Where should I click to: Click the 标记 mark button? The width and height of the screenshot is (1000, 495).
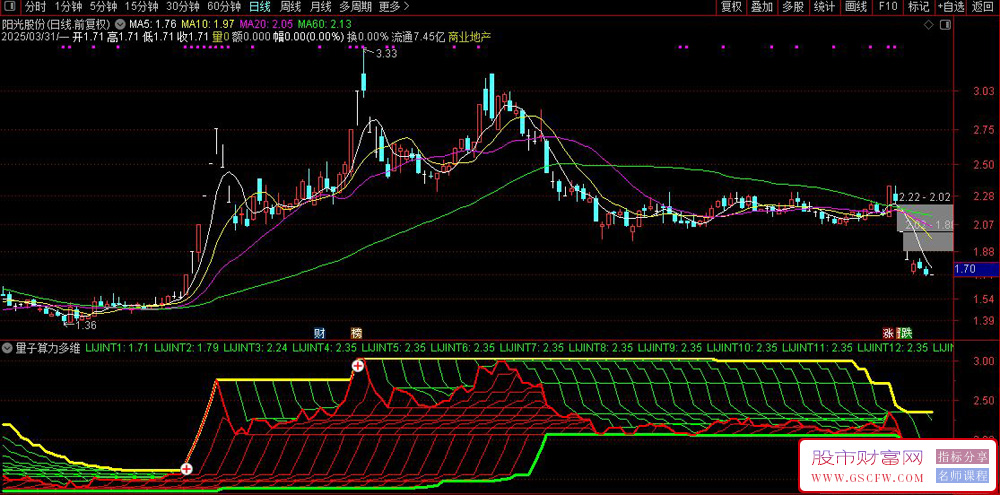[919, 7]
